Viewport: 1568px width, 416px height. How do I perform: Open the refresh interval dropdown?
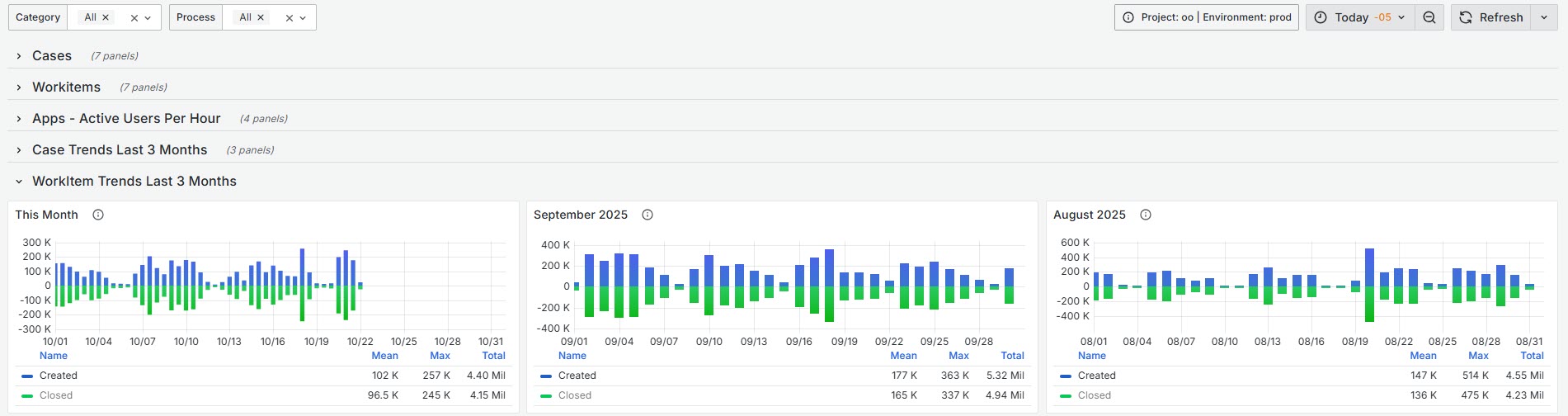coord(1544,17)
